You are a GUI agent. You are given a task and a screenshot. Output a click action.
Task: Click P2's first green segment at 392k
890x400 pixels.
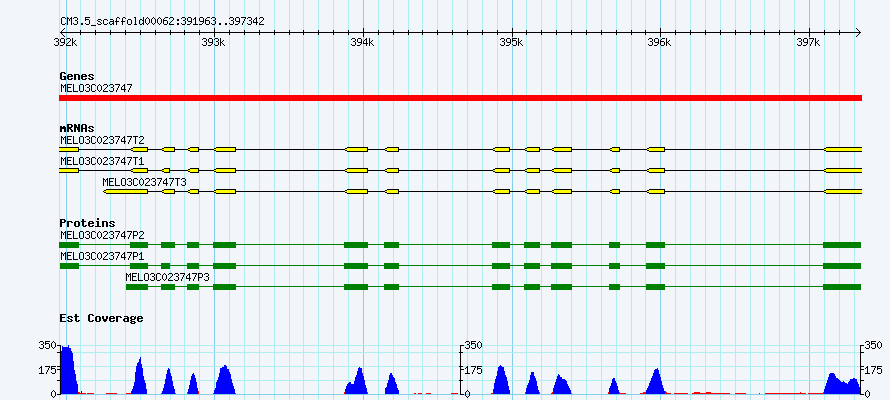69,245
